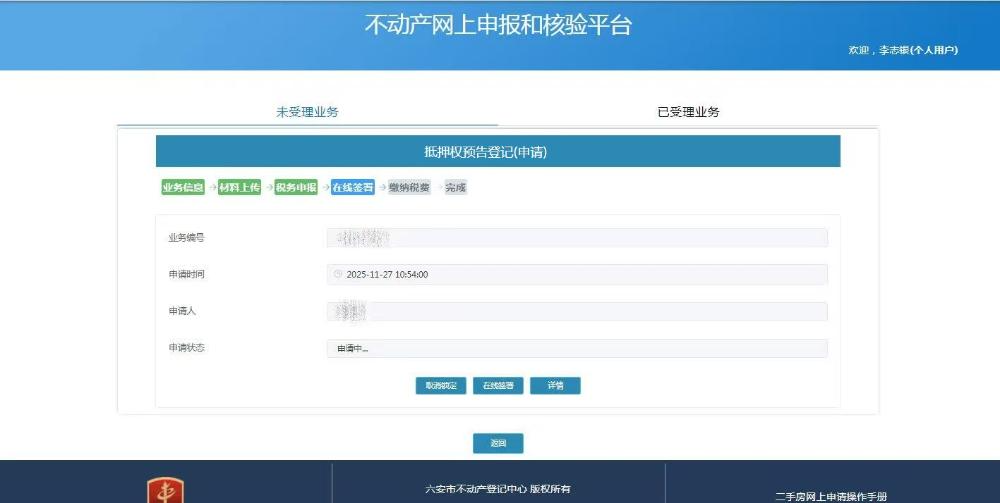Click the blue 在线签署 step badge
Image resolution: width=1000 pixels, height=503 pixels.
353,187
